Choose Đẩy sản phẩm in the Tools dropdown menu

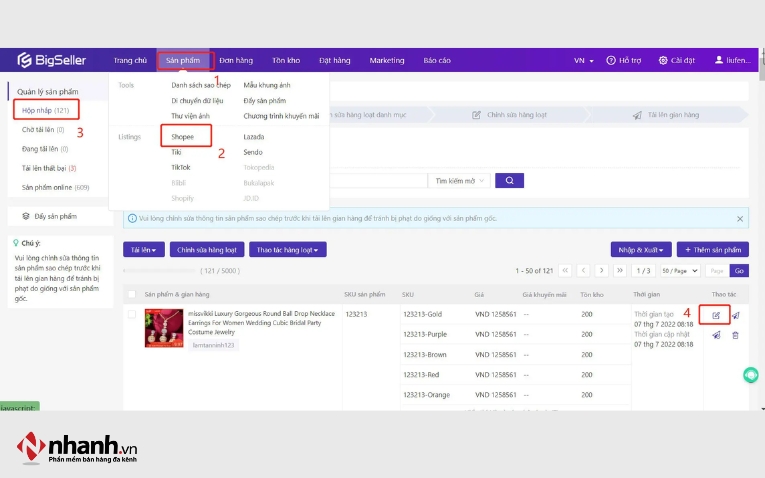[264, 100]
